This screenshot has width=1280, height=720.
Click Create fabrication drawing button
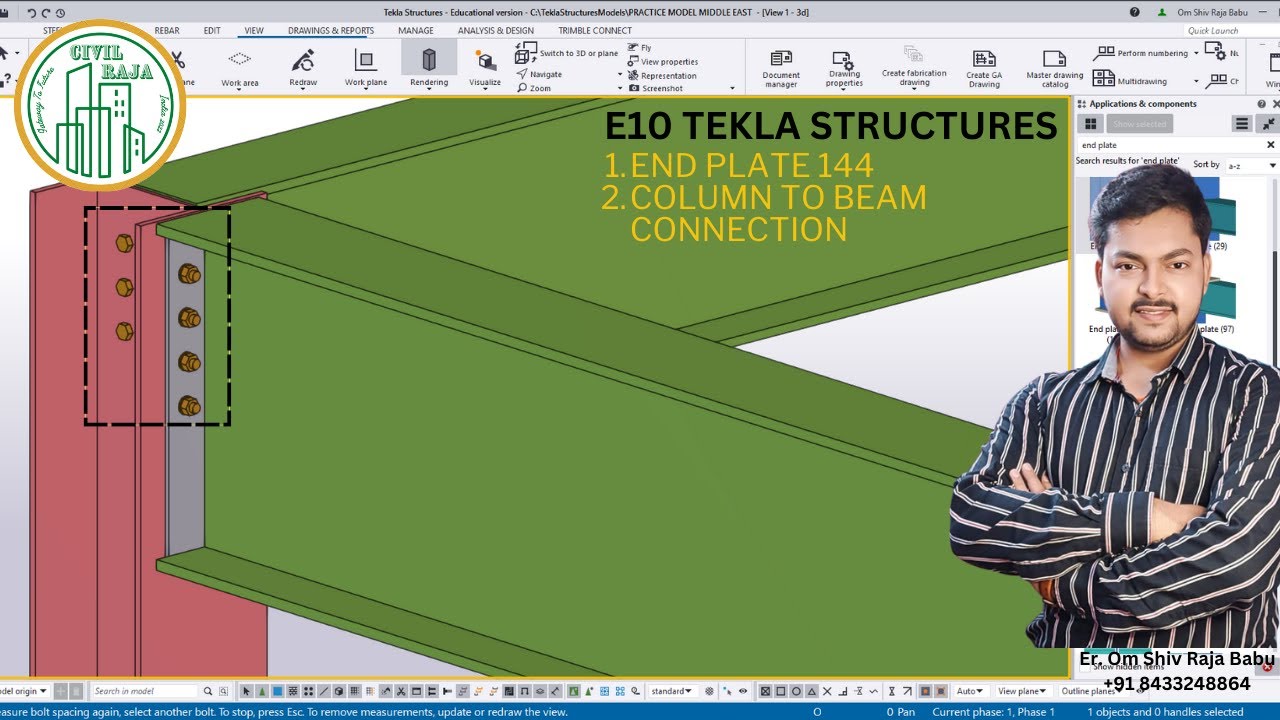click(914, 67)
